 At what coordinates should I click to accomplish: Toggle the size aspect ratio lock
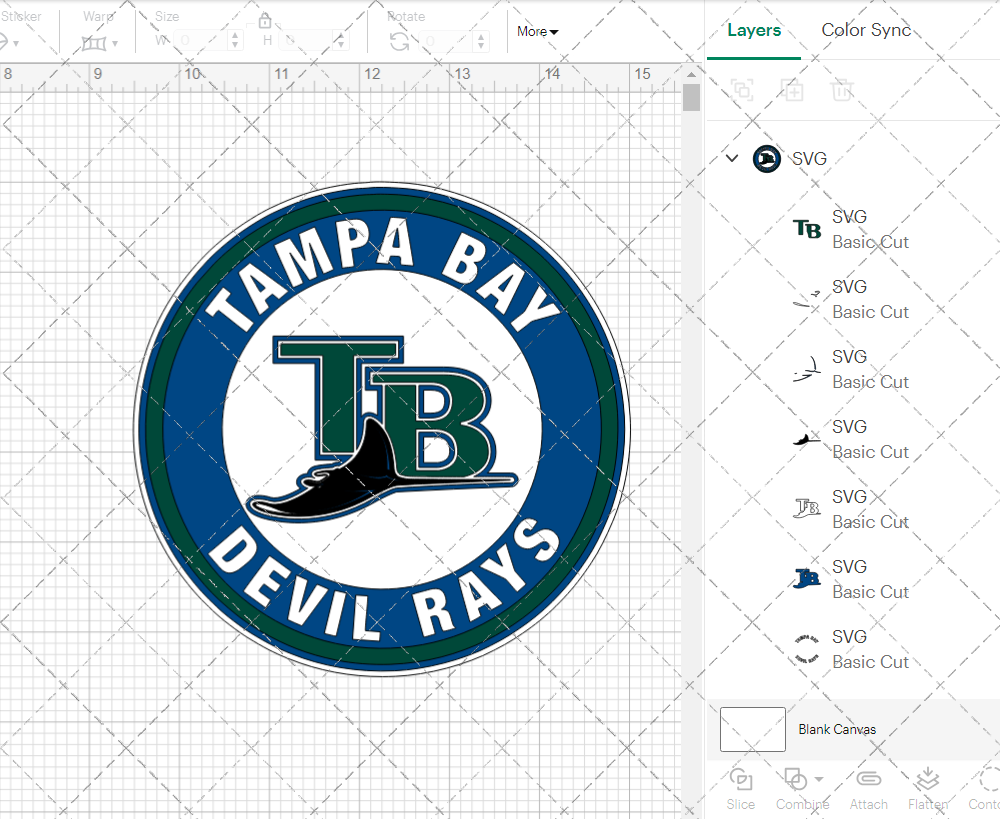265,21
